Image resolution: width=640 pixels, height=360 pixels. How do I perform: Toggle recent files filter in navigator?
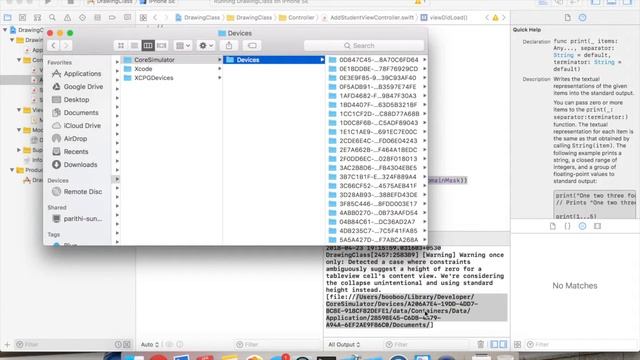(x=118, y=344)
